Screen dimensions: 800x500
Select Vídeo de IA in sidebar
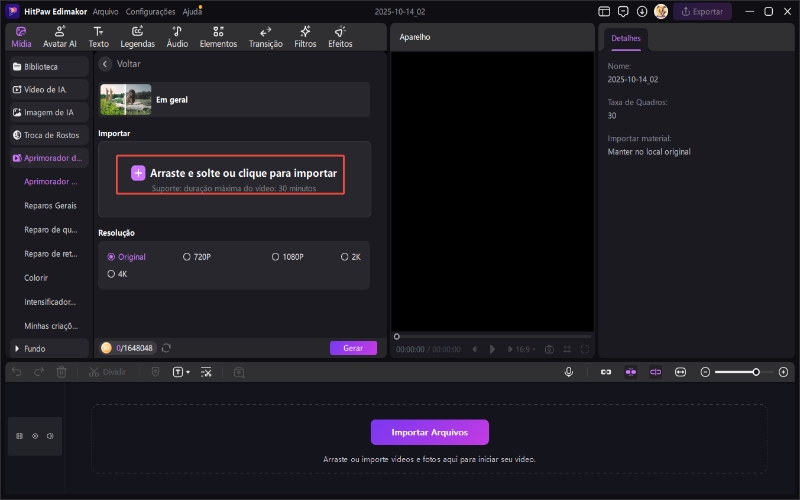[x=49, y=90]
